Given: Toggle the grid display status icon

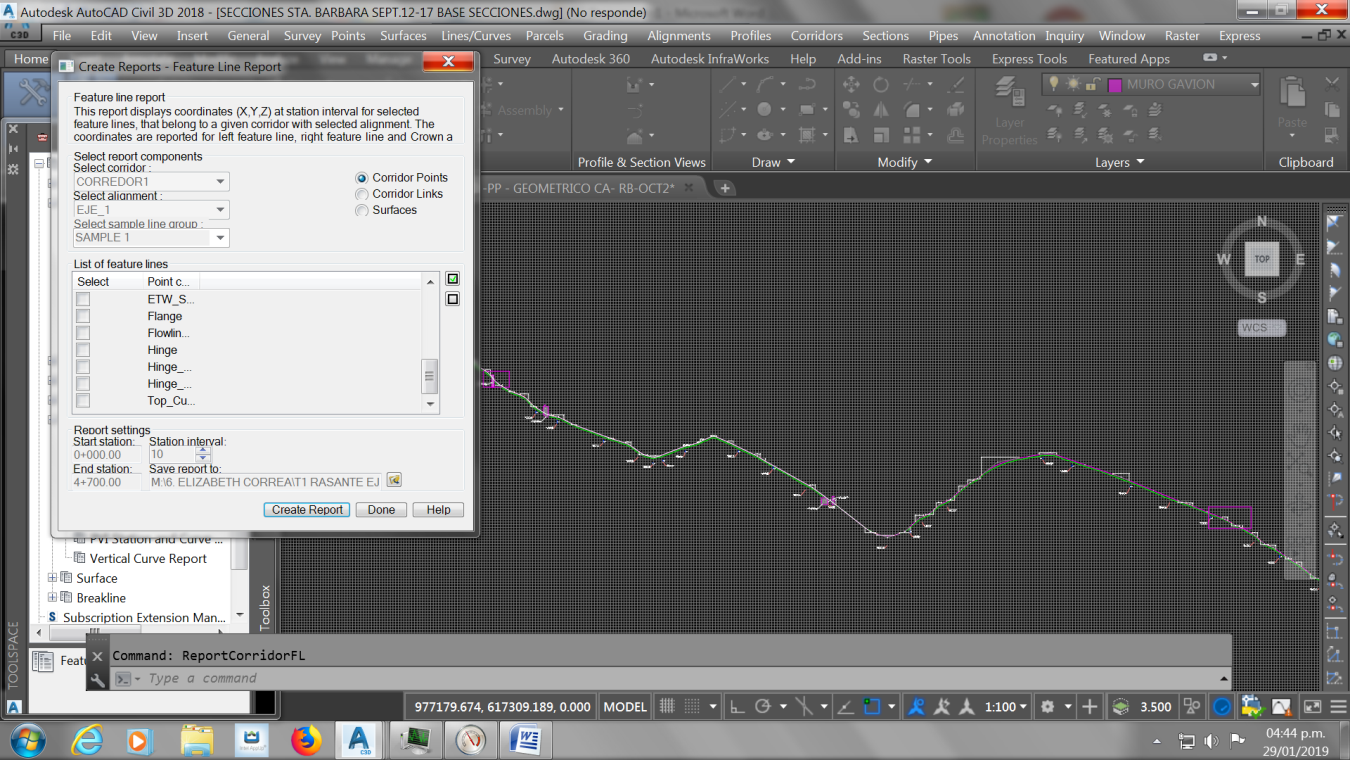Looking at the screenshot, I should 668,706.
